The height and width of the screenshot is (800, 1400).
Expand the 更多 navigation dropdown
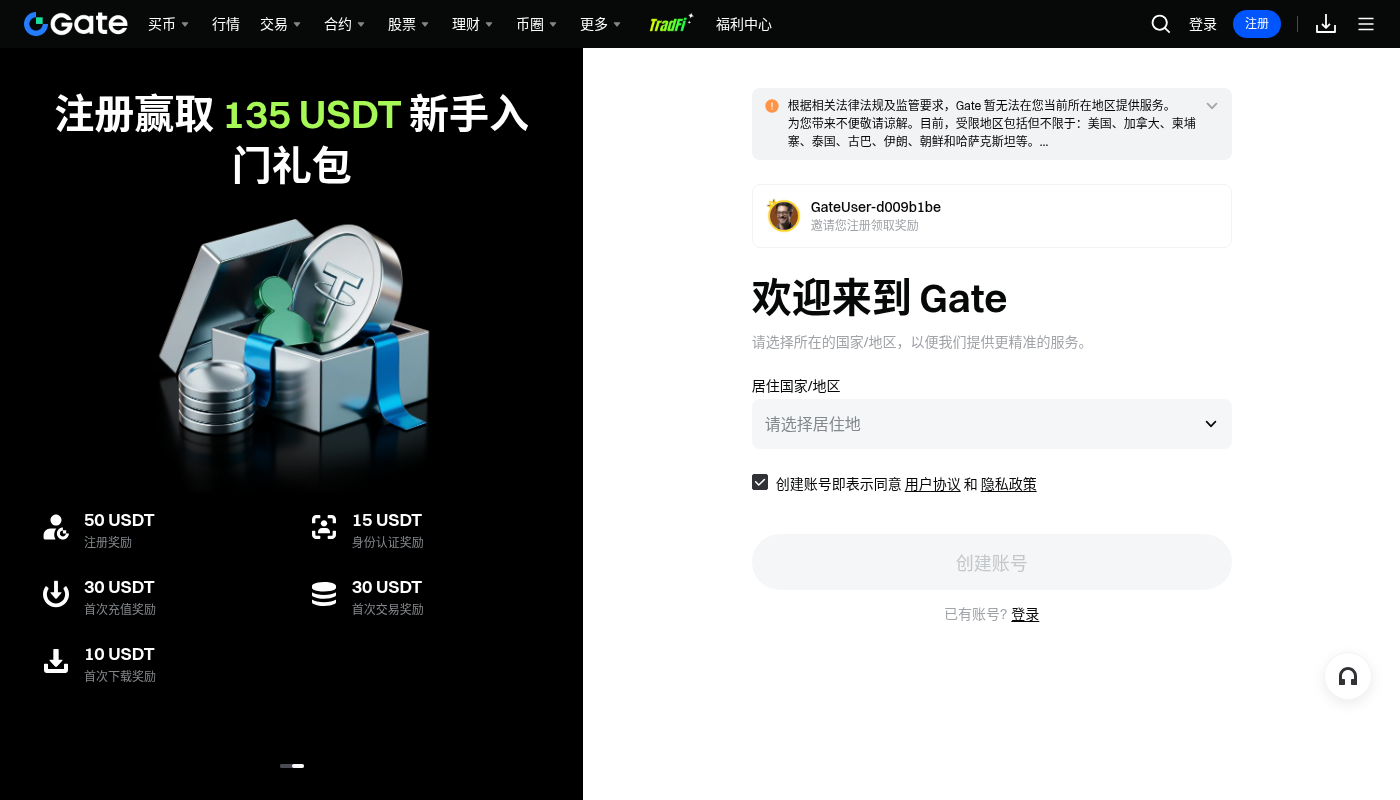(600, 24)
